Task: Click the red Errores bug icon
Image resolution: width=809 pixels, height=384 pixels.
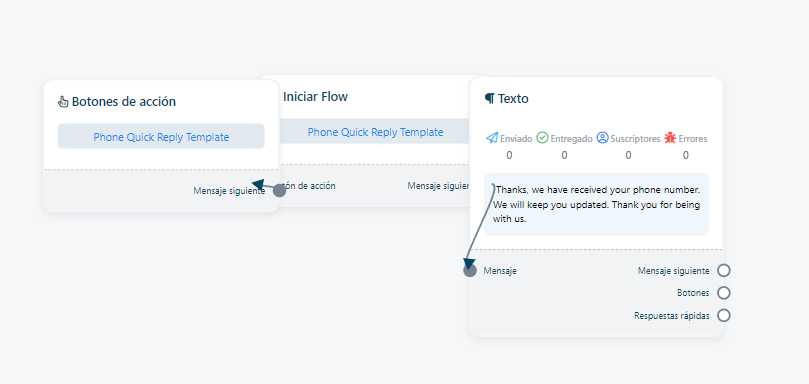Action: [670, 138]
